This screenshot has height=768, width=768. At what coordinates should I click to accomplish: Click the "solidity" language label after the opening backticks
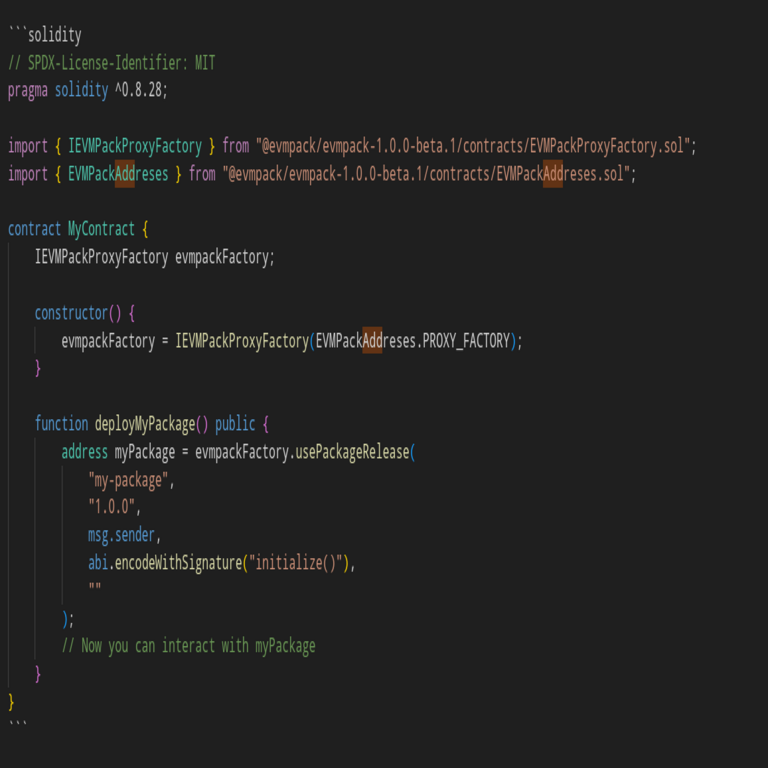pyautogui.click(x=55, y=35)
